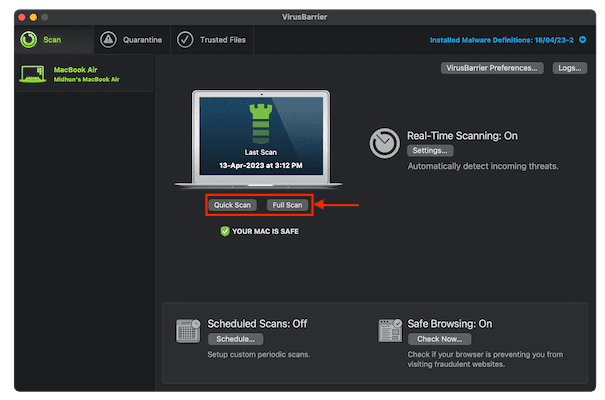Open VirusBarrier Preferences
Image resolution: width=605 pixels, height=400 pixels.
pos(492,68)
